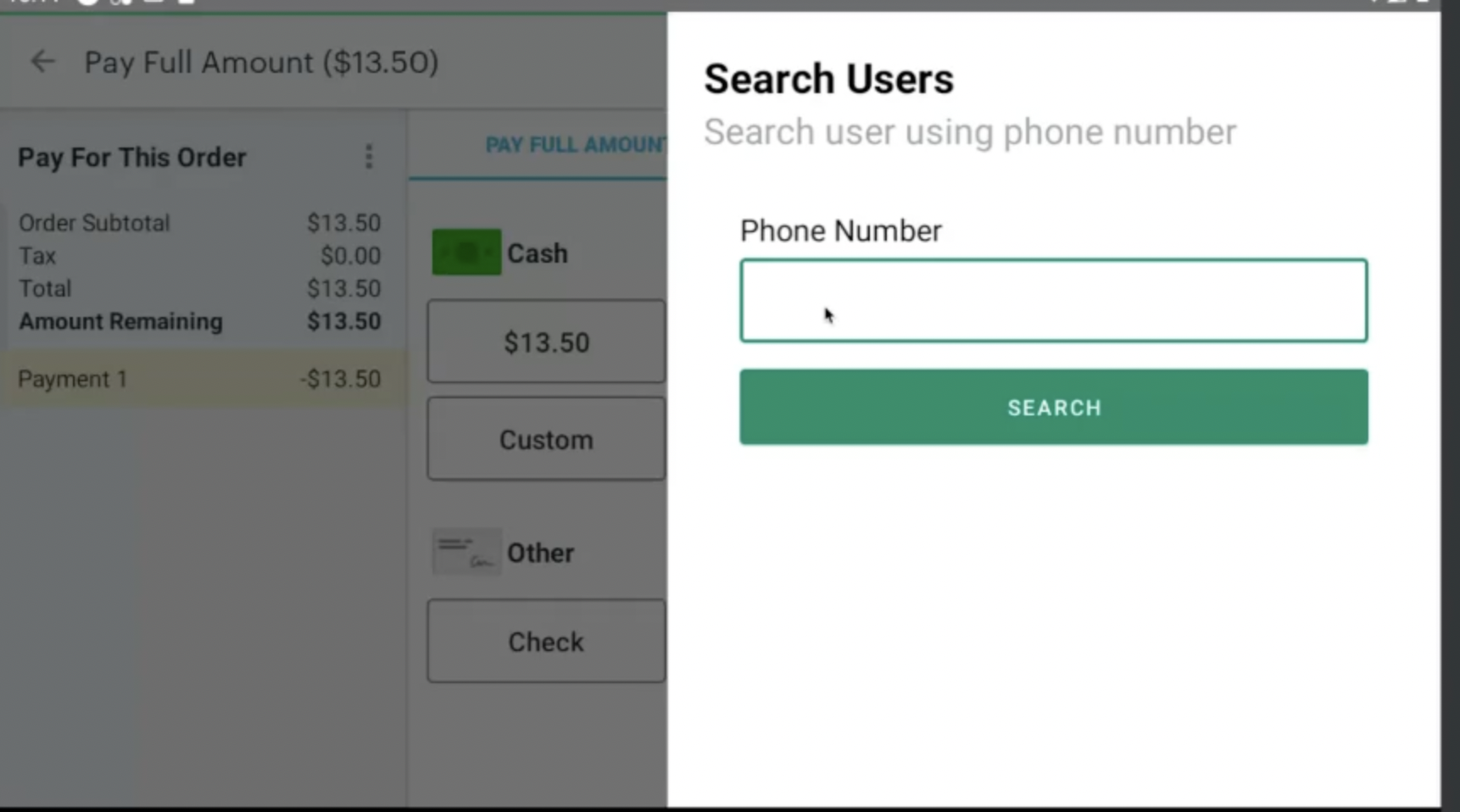Select the Custom cash amount button
The width and height of the screenshot is (1460, 812).
[x=546, y=439]
